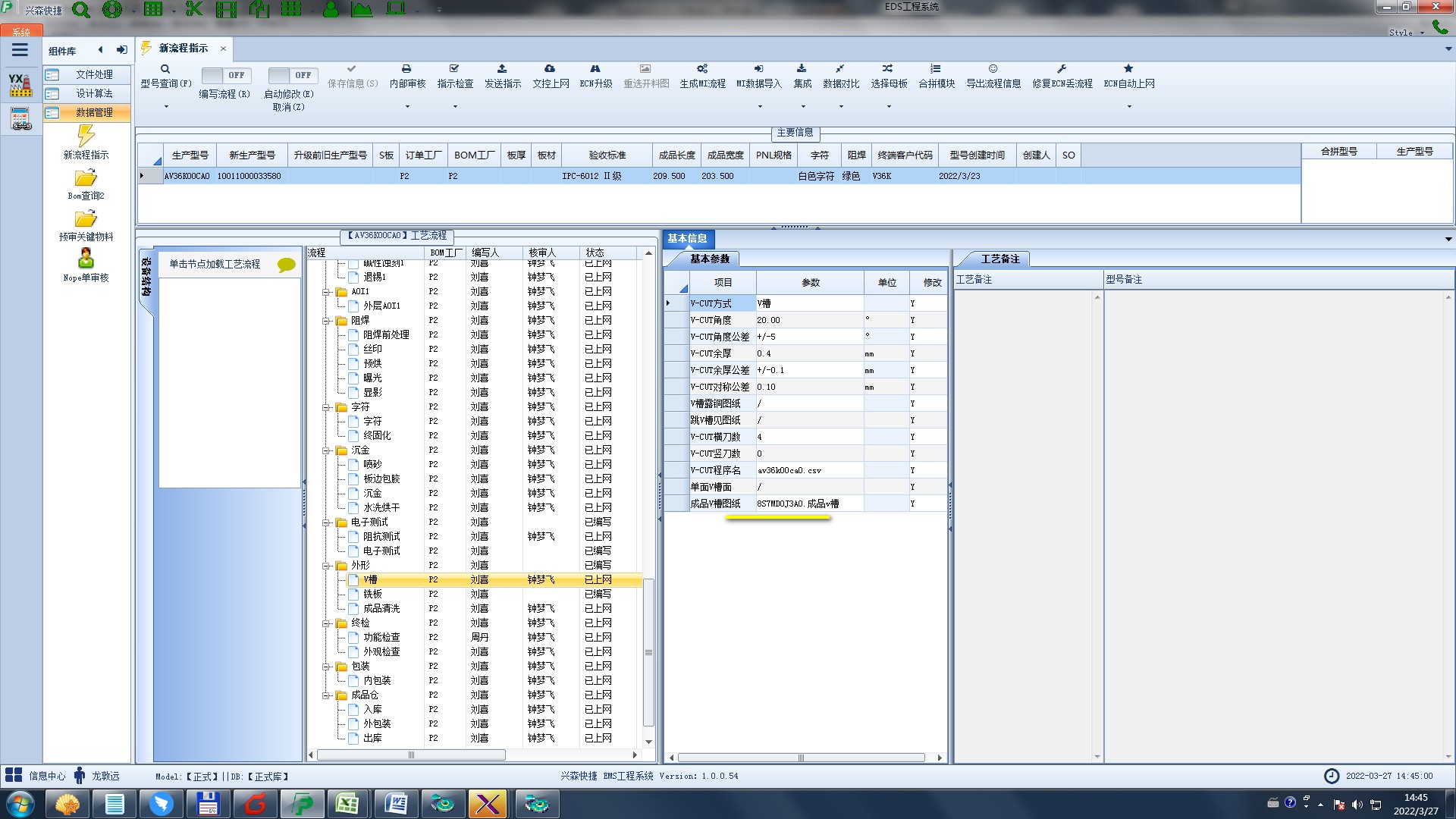Toggle the 编写流程 OFF switch

[224, 75]
